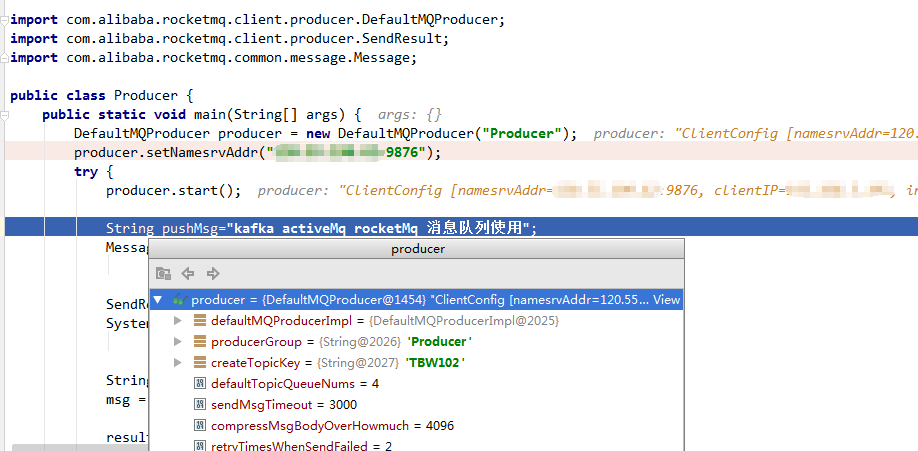Click the try keyword

[x=86, y=172]
